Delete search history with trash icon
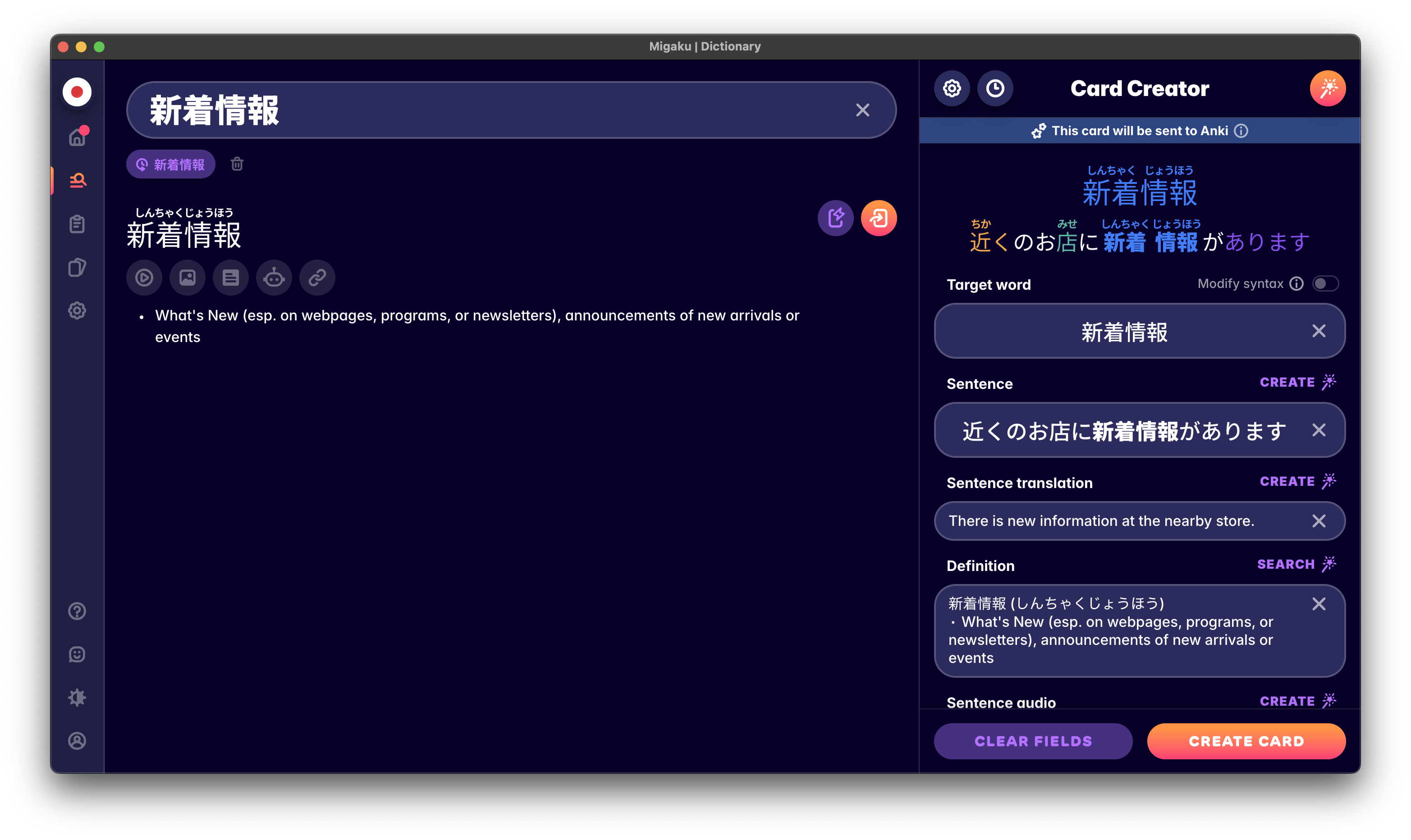 point(237,164)
